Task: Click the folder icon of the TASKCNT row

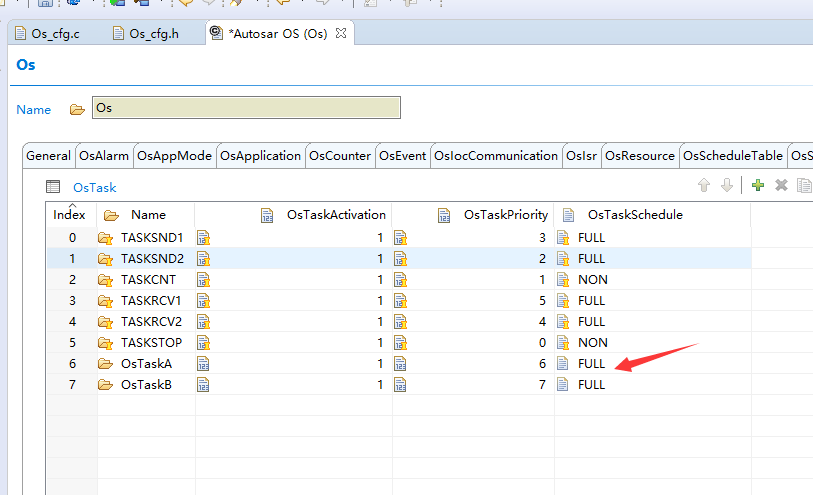Action: click(x=105, y=280)
